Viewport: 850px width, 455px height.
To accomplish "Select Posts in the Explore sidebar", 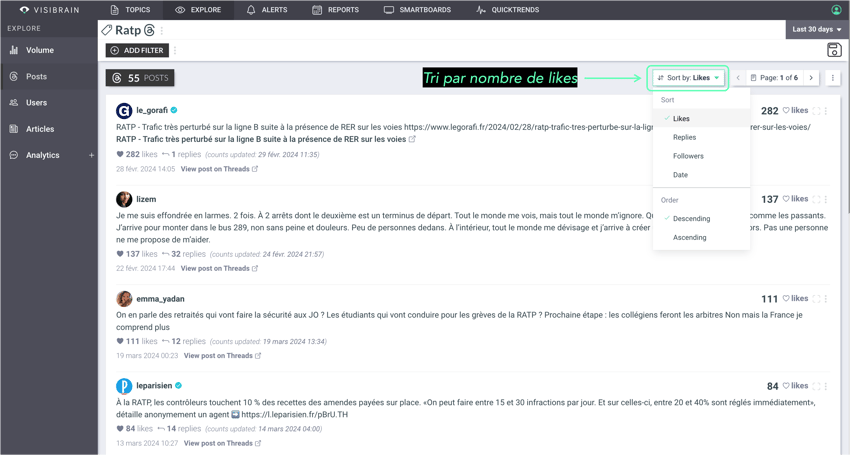I will (x=49, y=76).
